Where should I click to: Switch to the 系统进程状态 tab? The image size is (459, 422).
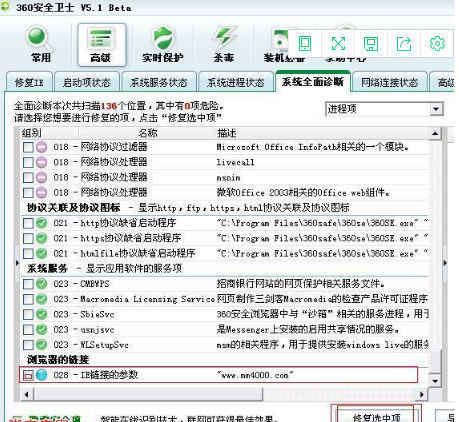click(x=236, y=82)
